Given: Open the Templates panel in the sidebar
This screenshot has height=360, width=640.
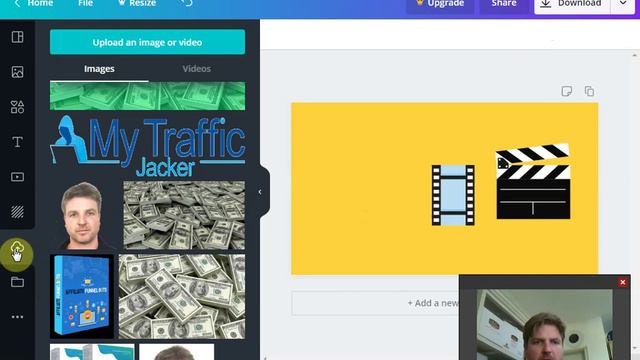Looking at the screenshot, I should [17, 37].
